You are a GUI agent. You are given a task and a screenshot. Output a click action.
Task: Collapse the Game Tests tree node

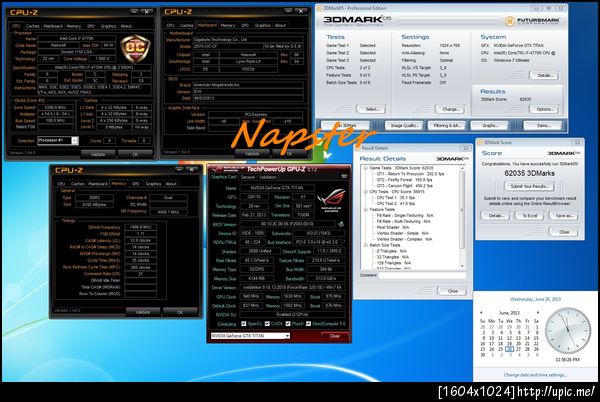pyautogui.click(x=365, y=168)
